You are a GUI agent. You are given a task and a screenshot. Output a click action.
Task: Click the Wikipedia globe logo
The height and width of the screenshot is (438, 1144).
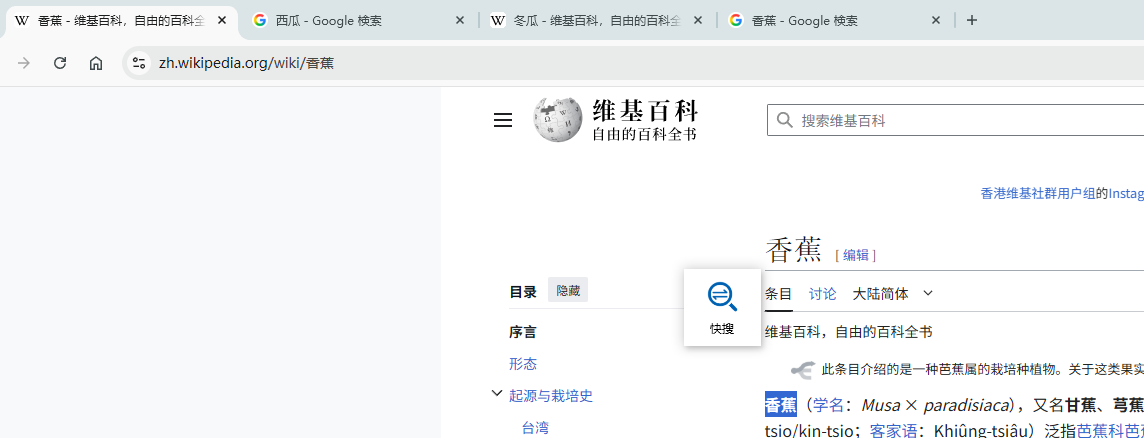click(x=557, y=120)
